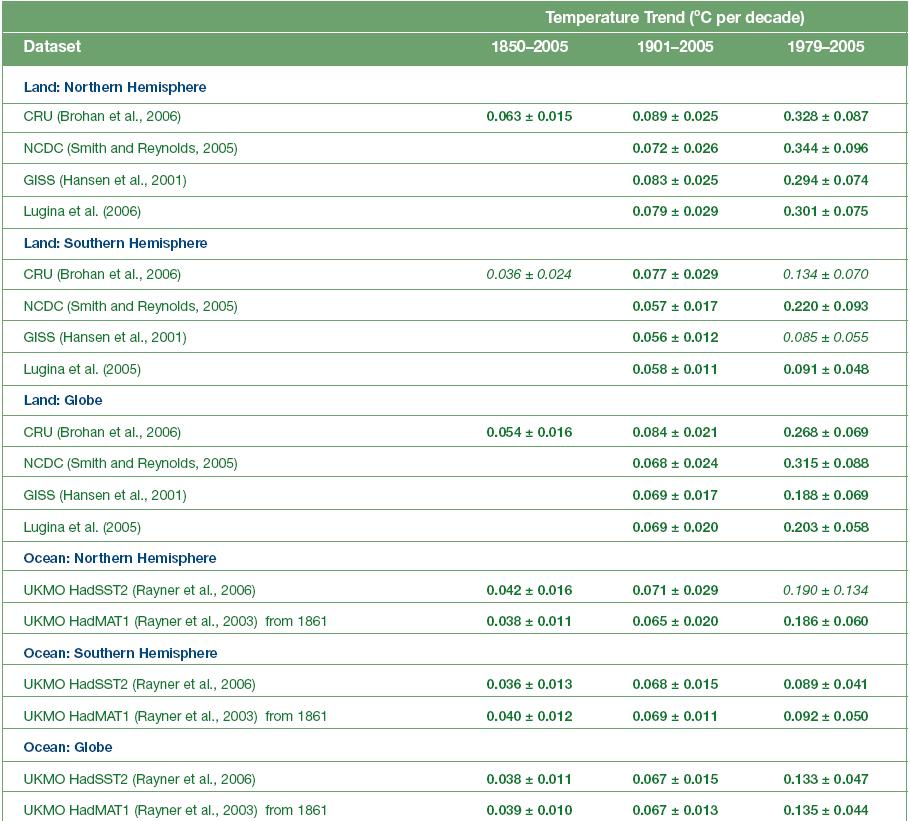
Task: Select the 0.344 ± 0.096 trend cell
Action: pos(826,148)
